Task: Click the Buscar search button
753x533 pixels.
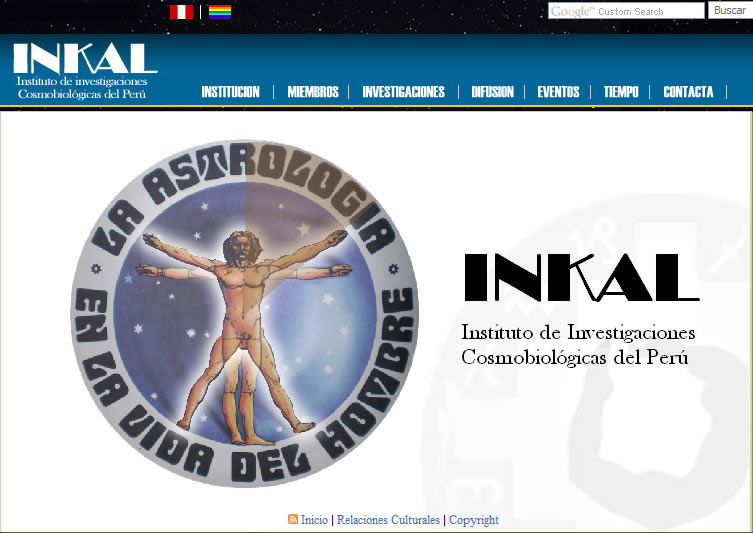Action: [730, 11]
